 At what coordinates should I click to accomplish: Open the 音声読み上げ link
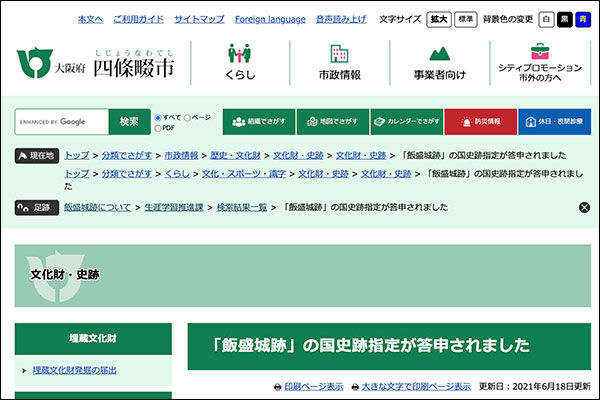point(341,19)
